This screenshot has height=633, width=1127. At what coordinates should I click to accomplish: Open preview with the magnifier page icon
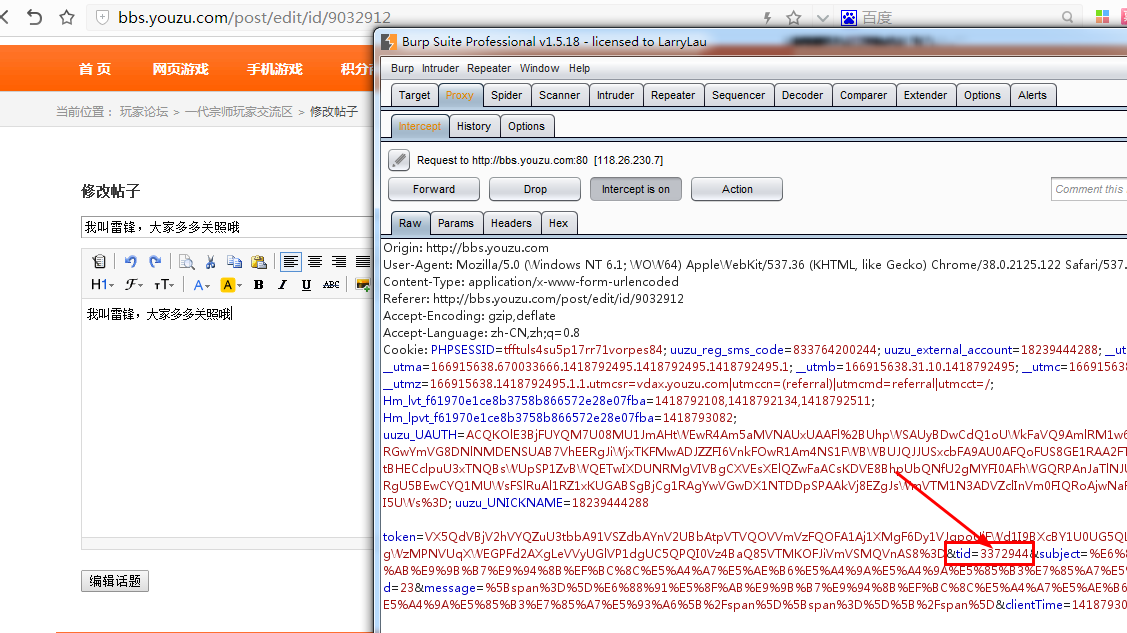(x=186, y=262)
